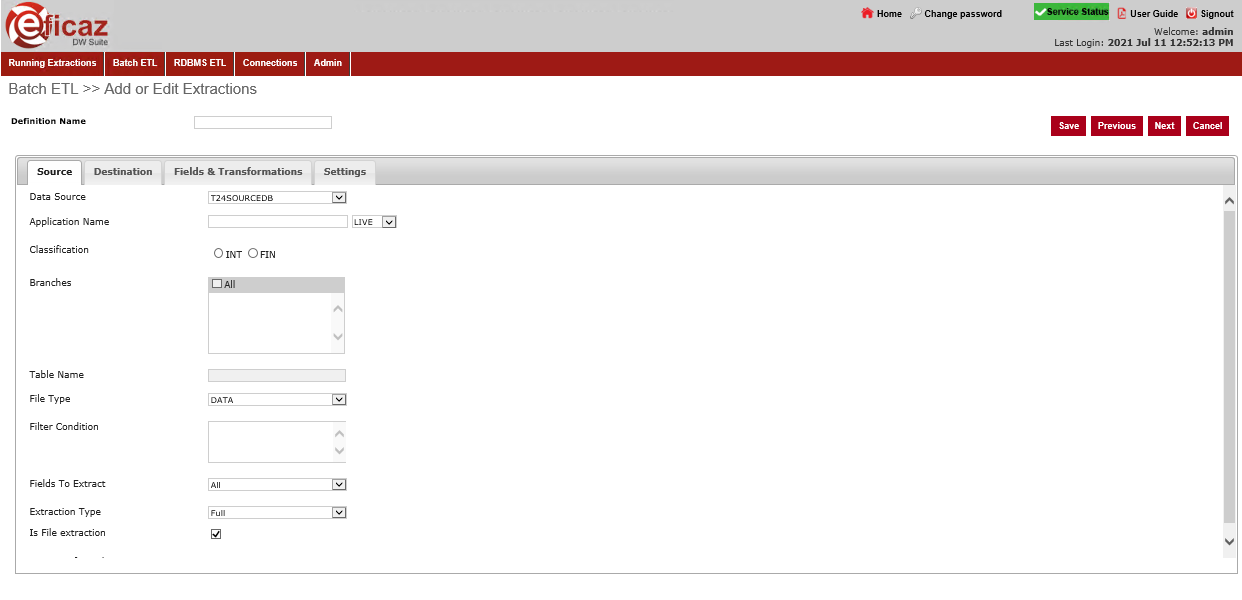This screenshot has height=600, width=1242.
Task: Select the INT classification radio button
Action: click(x=219, y=252)
